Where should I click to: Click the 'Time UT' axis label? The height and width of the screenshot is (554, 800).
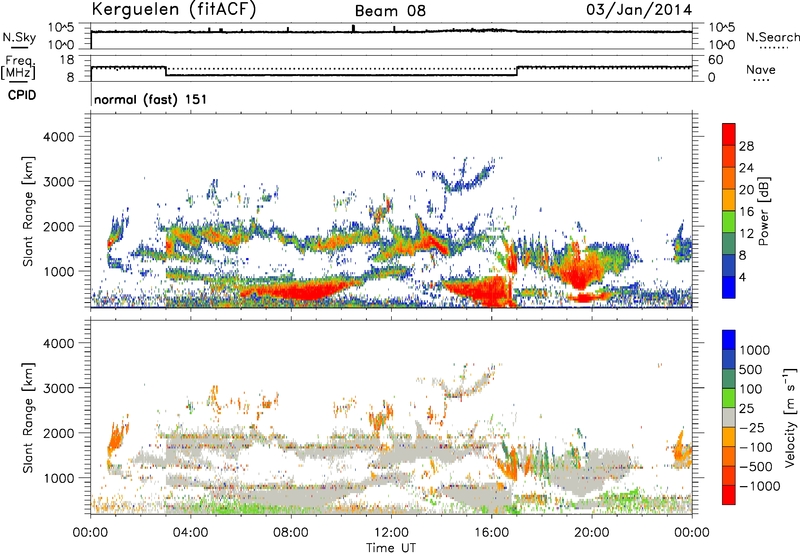[391, 547]
